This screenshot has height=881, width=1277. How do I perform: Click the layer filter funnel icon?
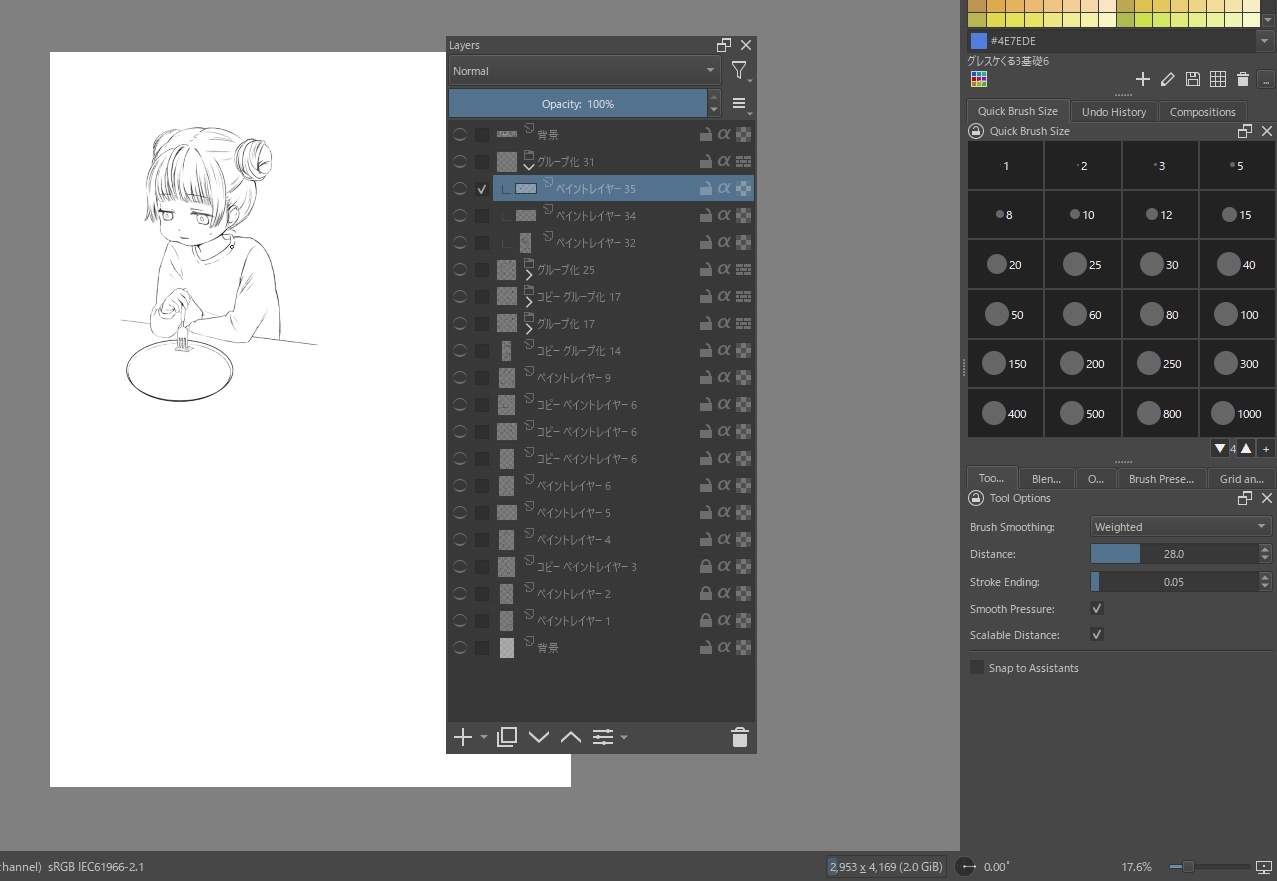[738, 71]
